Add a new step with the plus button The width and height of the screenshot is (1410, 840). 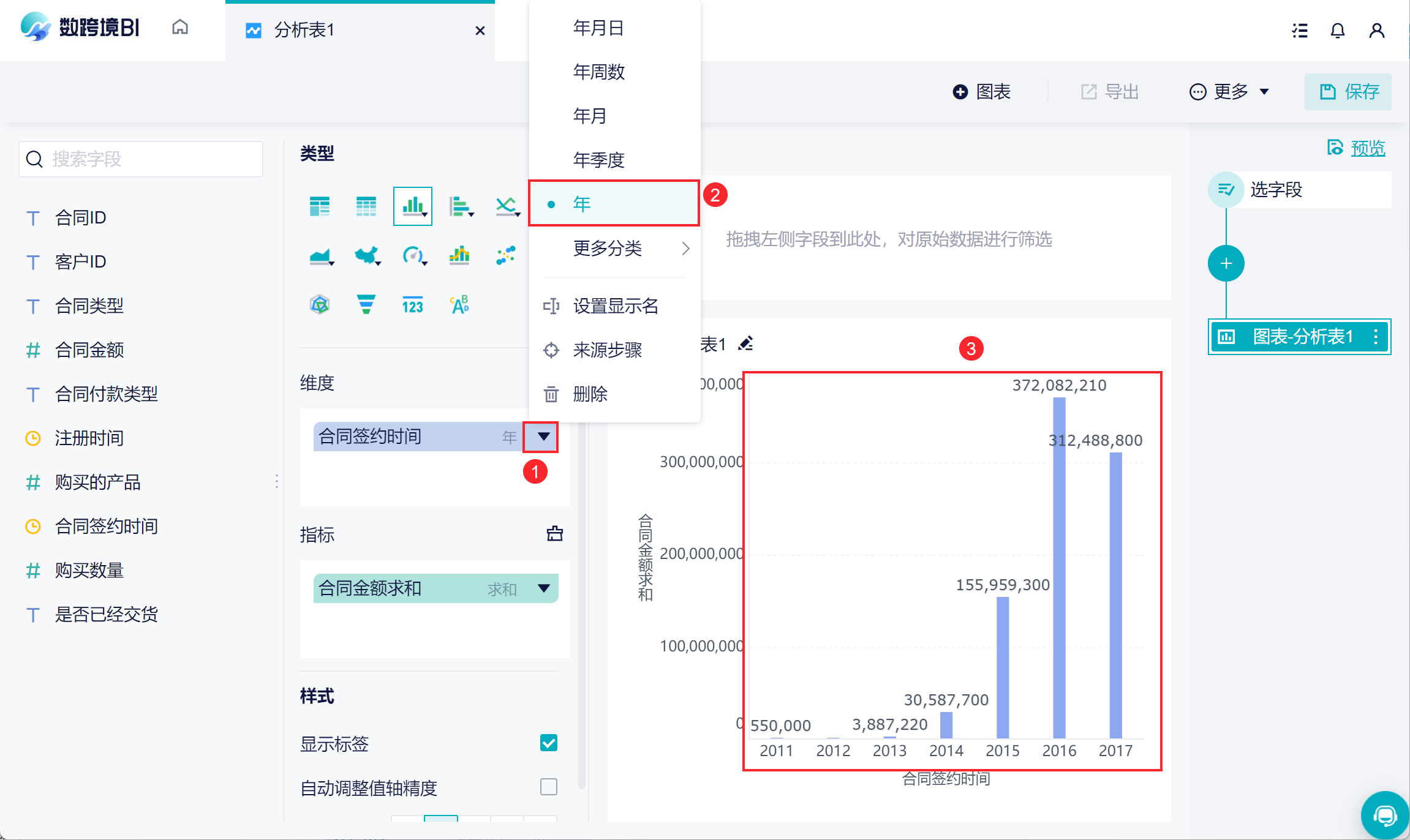tap(1226, 264)
